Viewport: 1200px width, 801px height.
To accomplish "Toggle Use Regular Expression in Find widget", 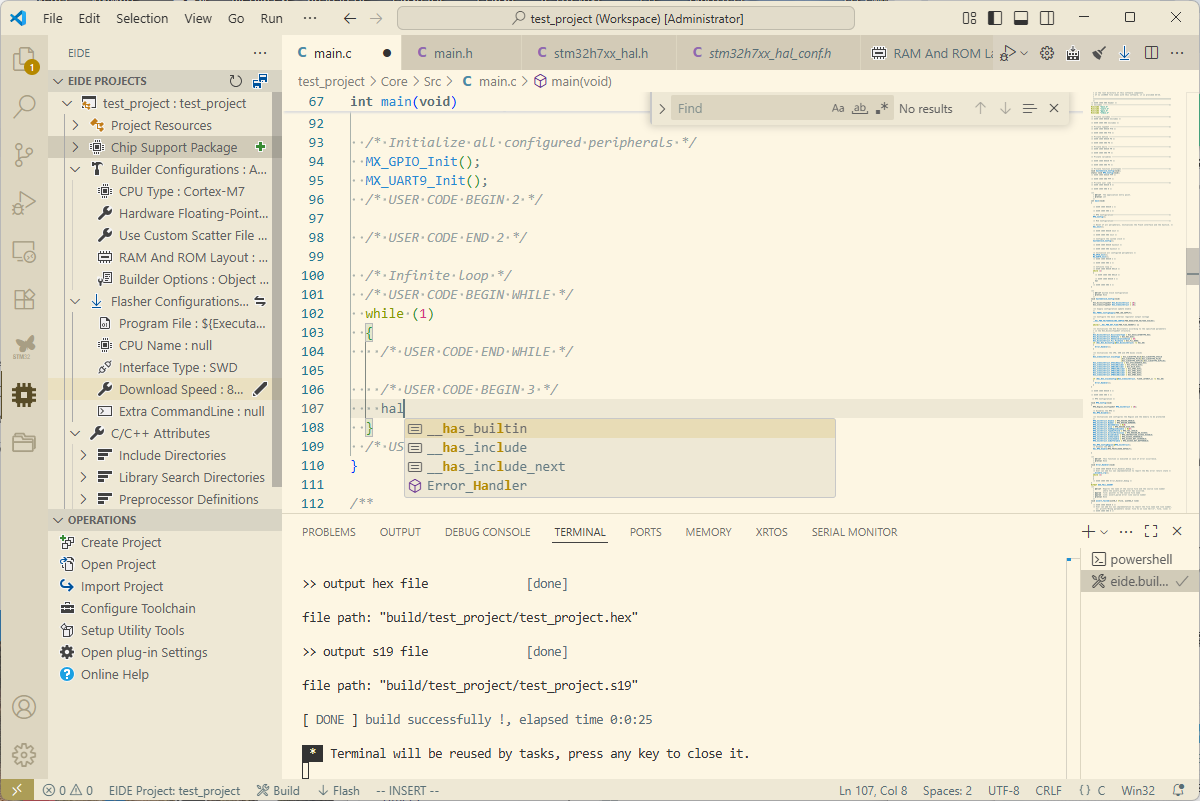I will pyautogui.click(x=882, y=108).
